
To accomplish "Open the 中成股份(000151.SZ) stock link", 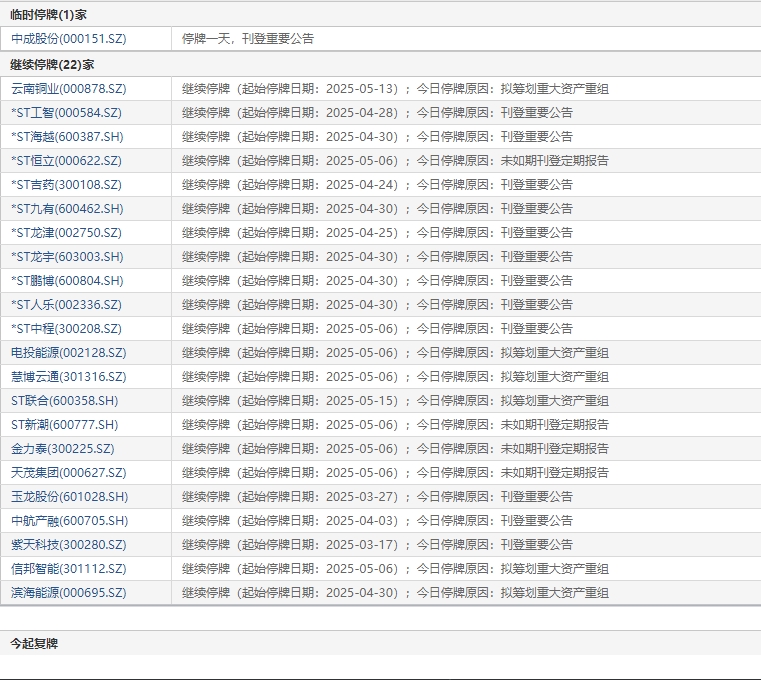I will point(69,39).
